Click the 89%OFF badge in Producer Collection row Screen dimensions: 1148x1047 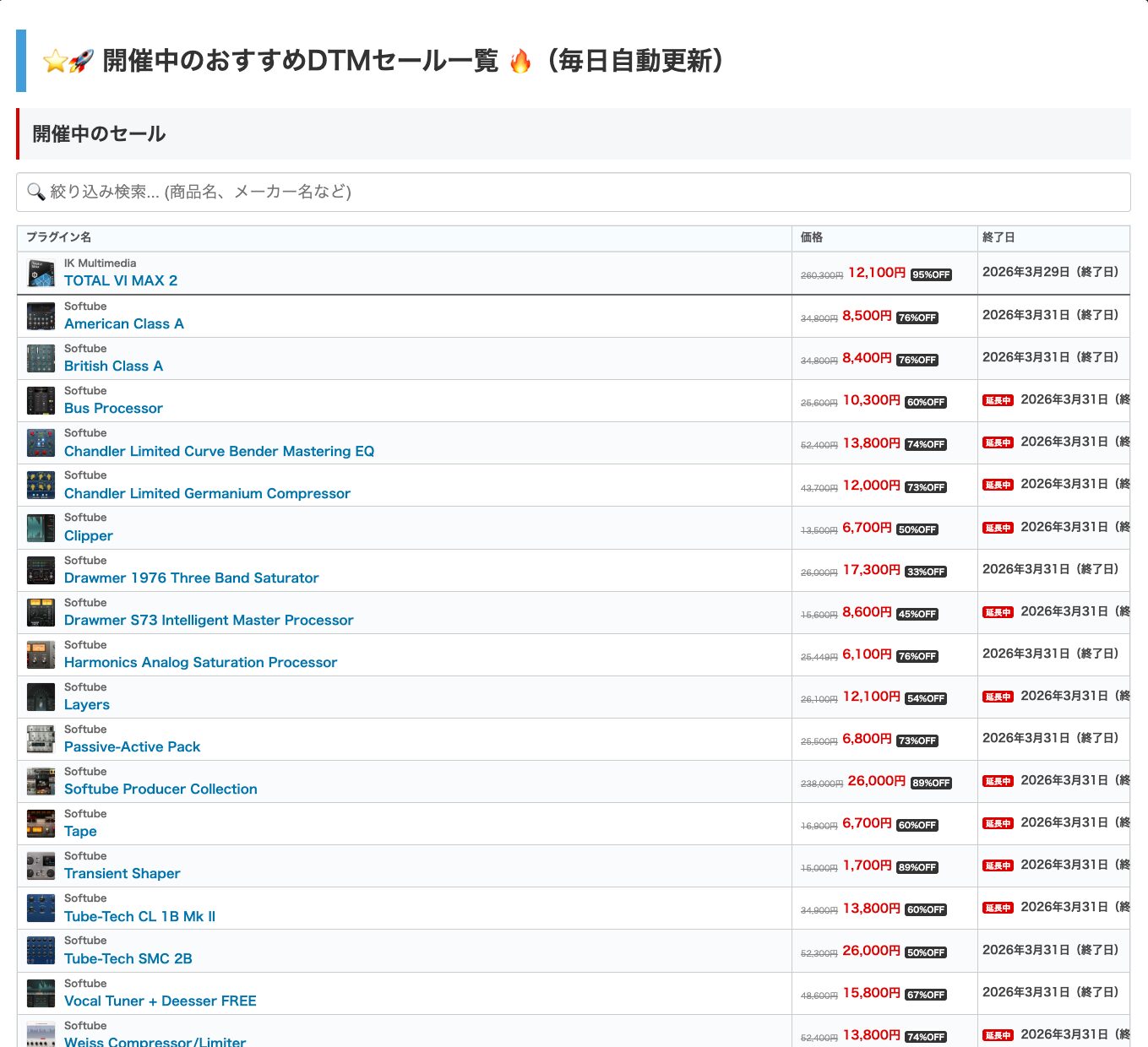(x=931, y=783)
